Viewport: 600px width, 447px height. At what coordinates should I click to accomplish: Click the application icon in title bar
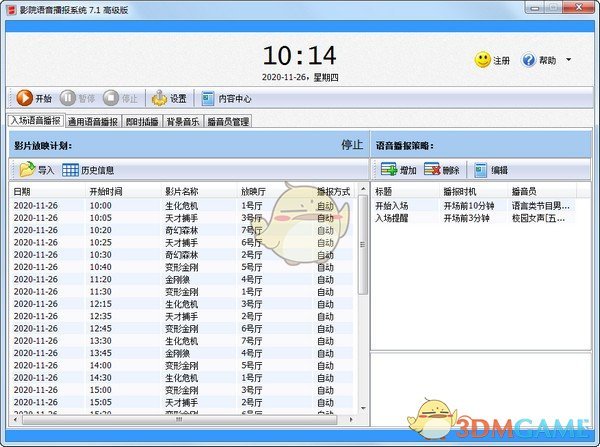pos(11,10)
